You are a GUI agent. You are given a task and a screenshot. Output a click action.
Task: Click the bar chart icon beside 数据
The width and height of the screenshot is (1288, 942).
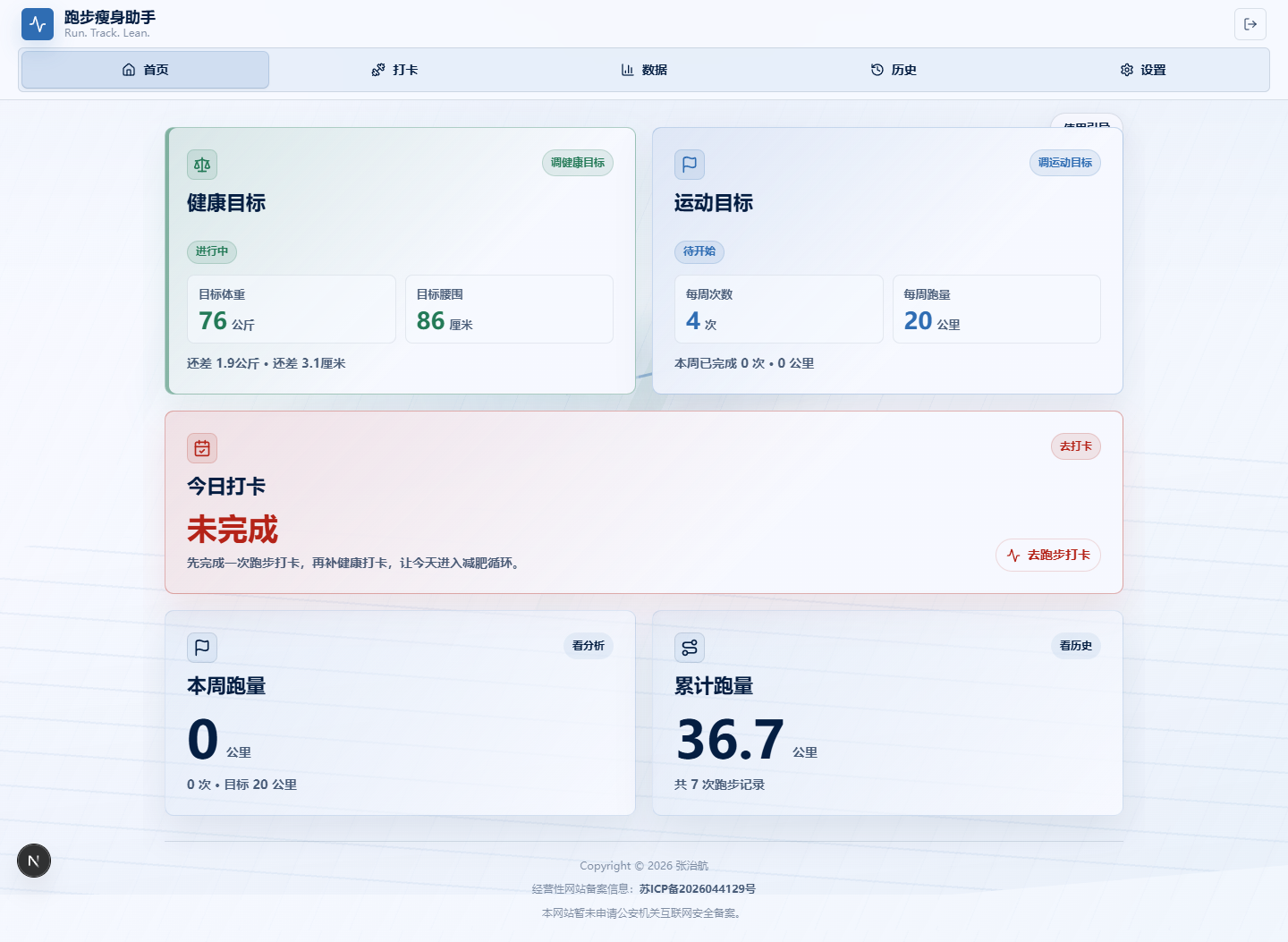[x=628, y=70]
